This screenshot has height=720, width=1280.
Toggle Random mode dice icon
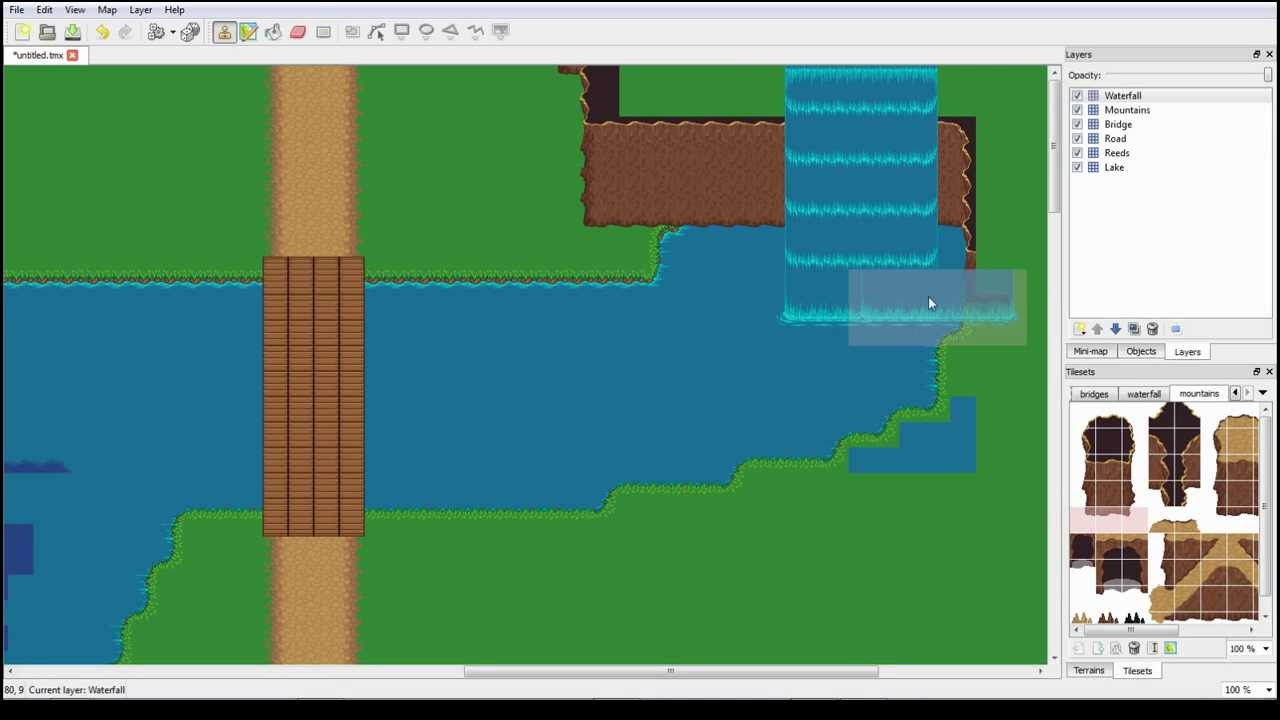coord(191,32)
